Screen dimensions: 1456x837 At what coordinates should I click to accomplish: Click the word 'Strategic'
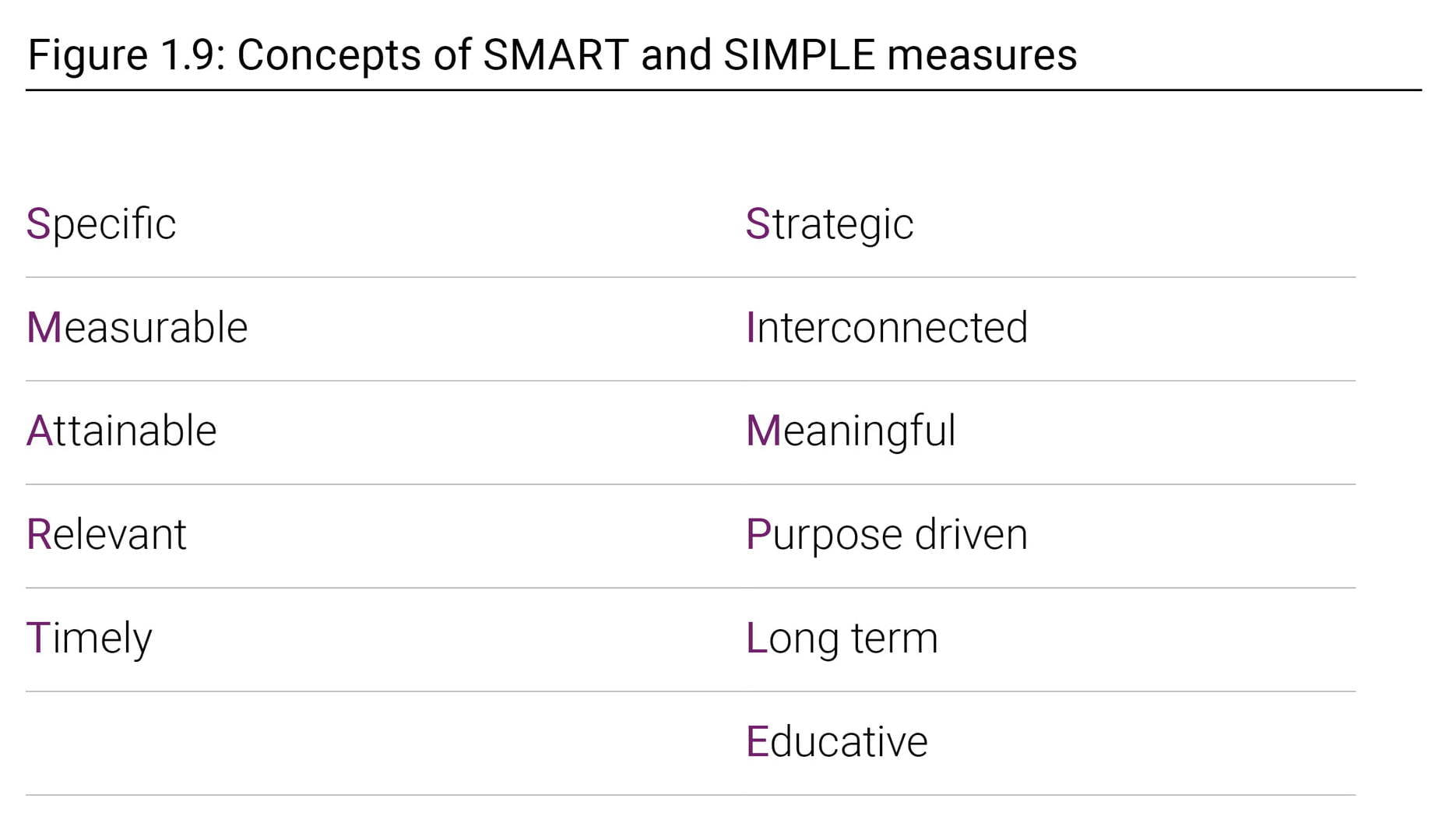(829, 226)
